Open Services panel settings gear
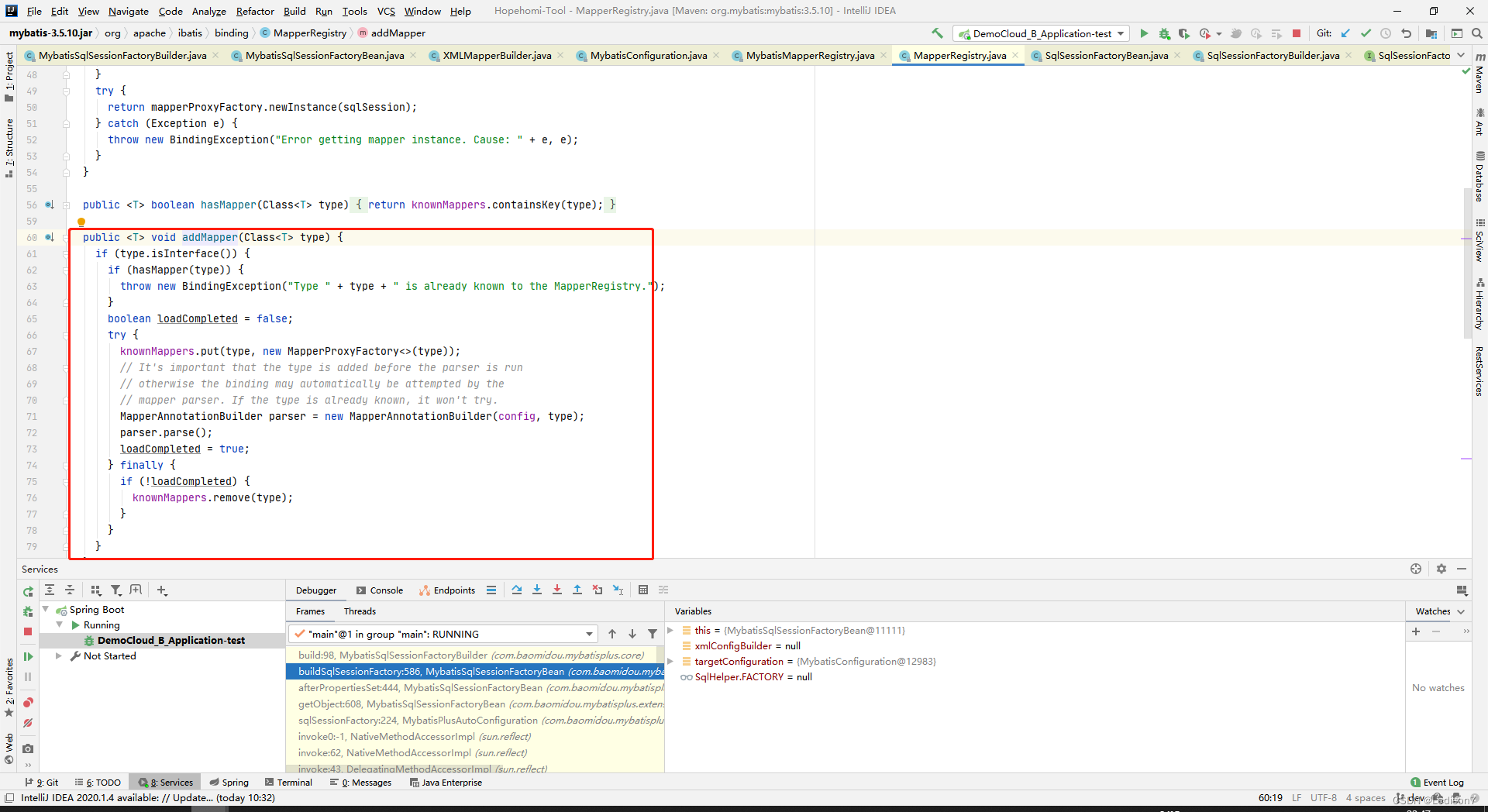1488x812 pixels. (x=1441, y=569)
